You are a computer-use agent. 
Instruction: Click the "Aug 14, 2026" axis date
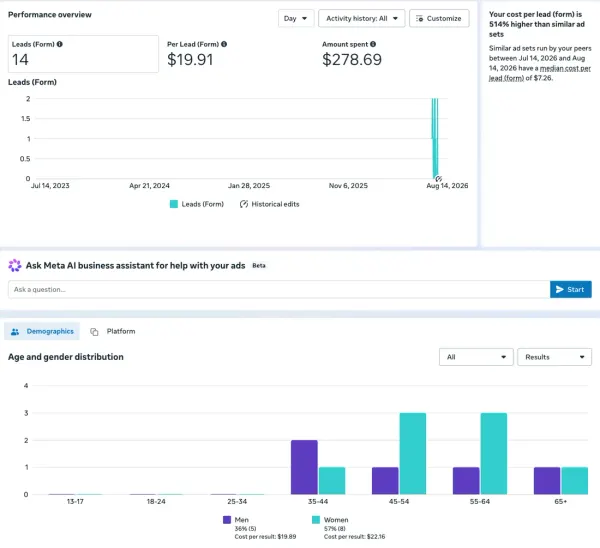447,186
